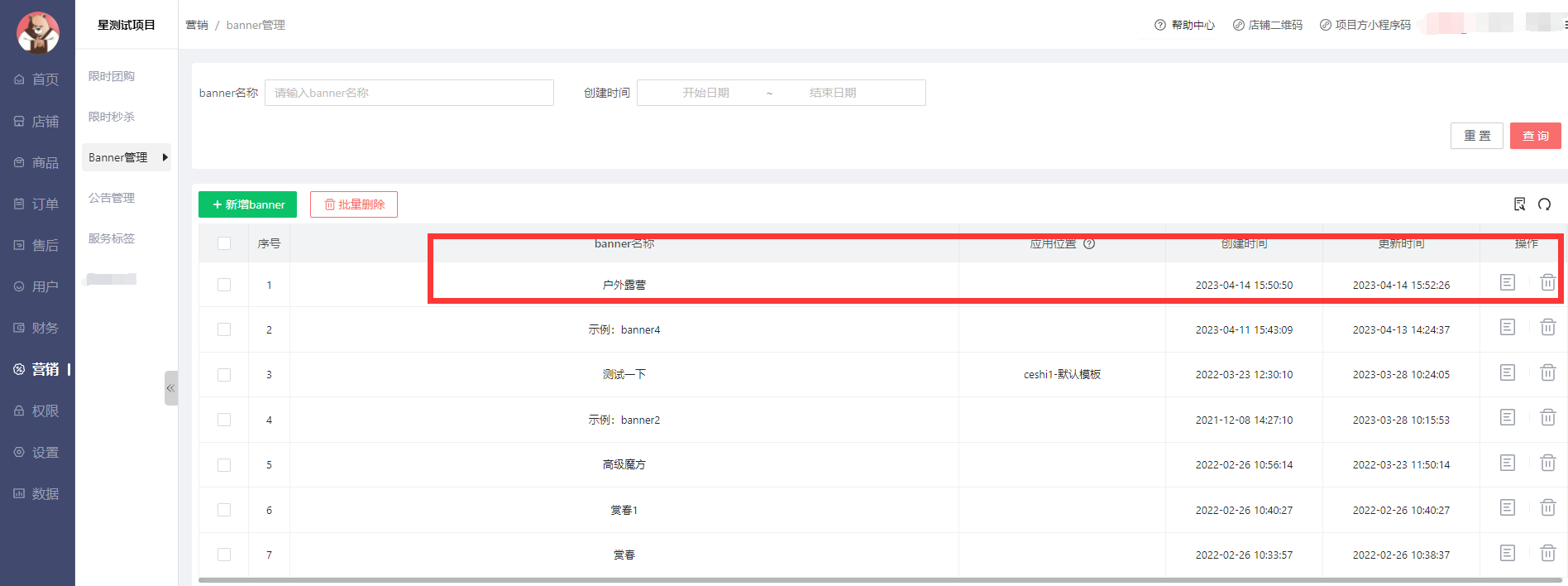
Task: Check the checkbox for row 3
Action: pos(224,375)
